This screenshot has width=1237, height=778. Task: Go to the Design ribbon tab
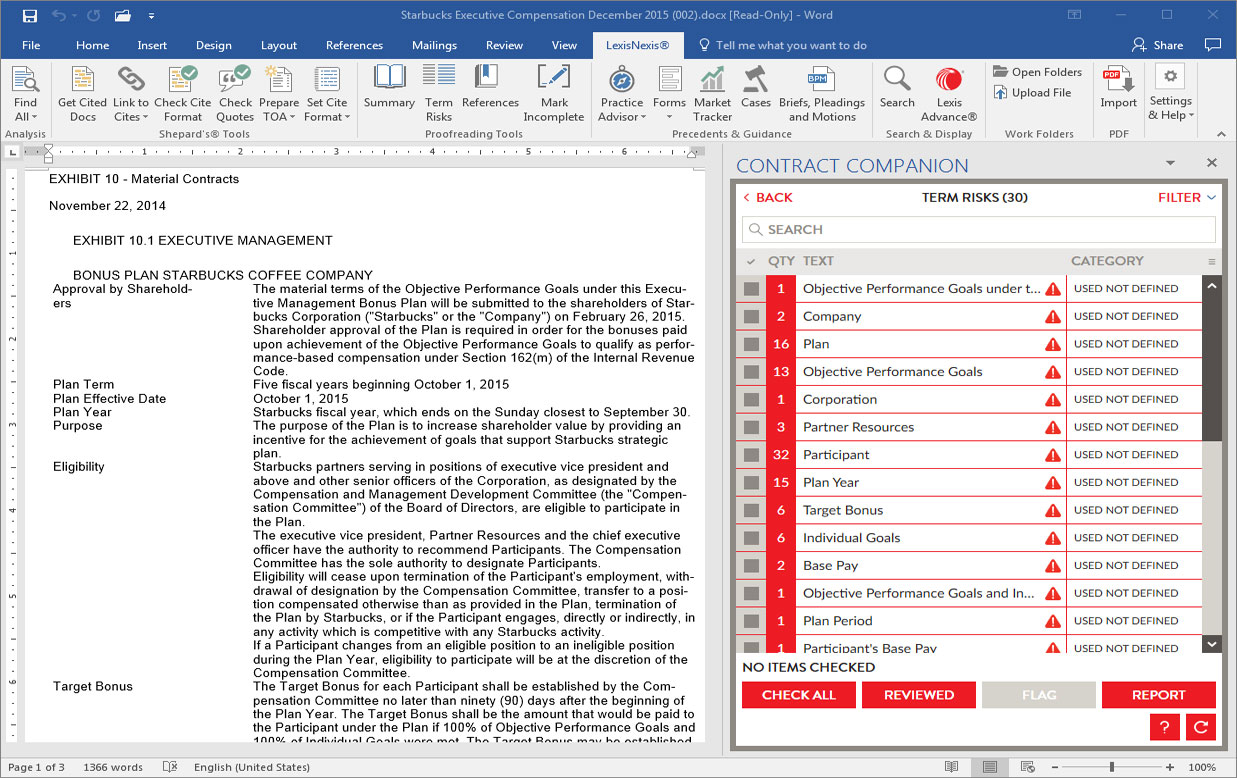pos(213,45)
